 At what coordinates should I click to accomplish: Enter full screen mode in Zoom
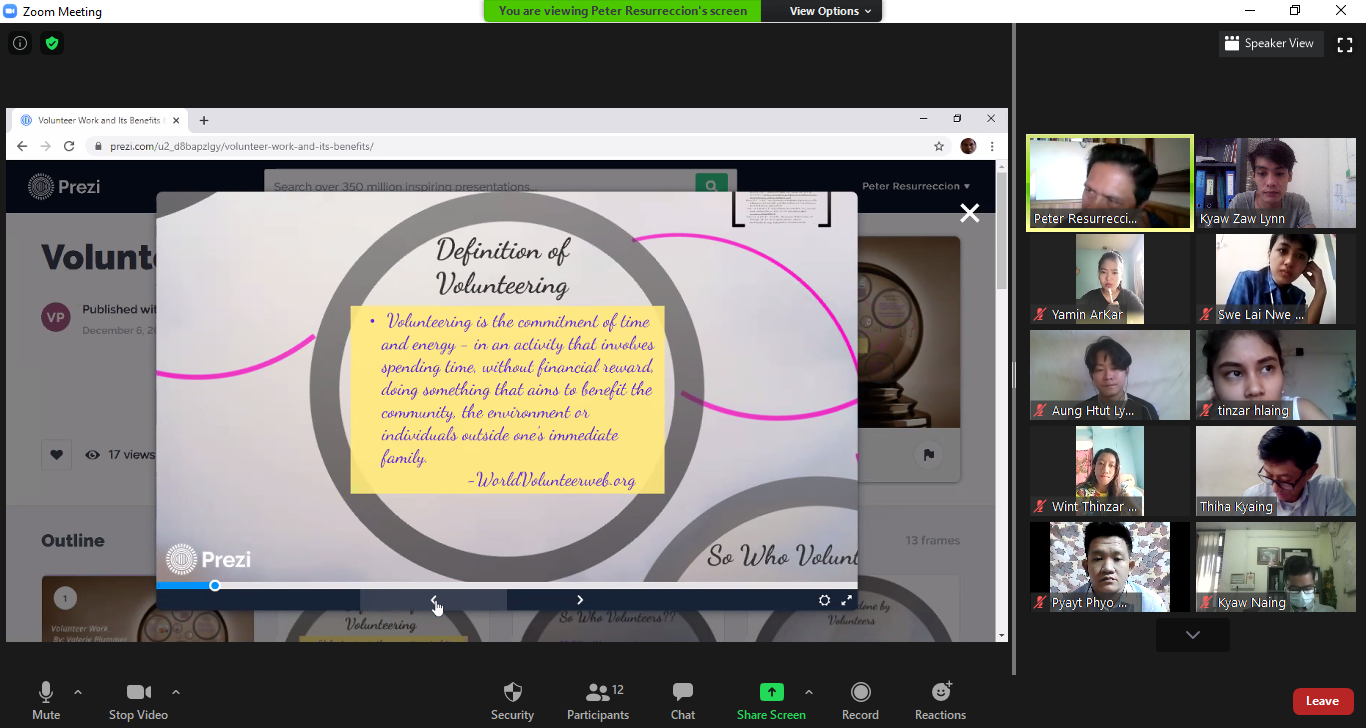pyautogui.click(x=1345, y=44)
